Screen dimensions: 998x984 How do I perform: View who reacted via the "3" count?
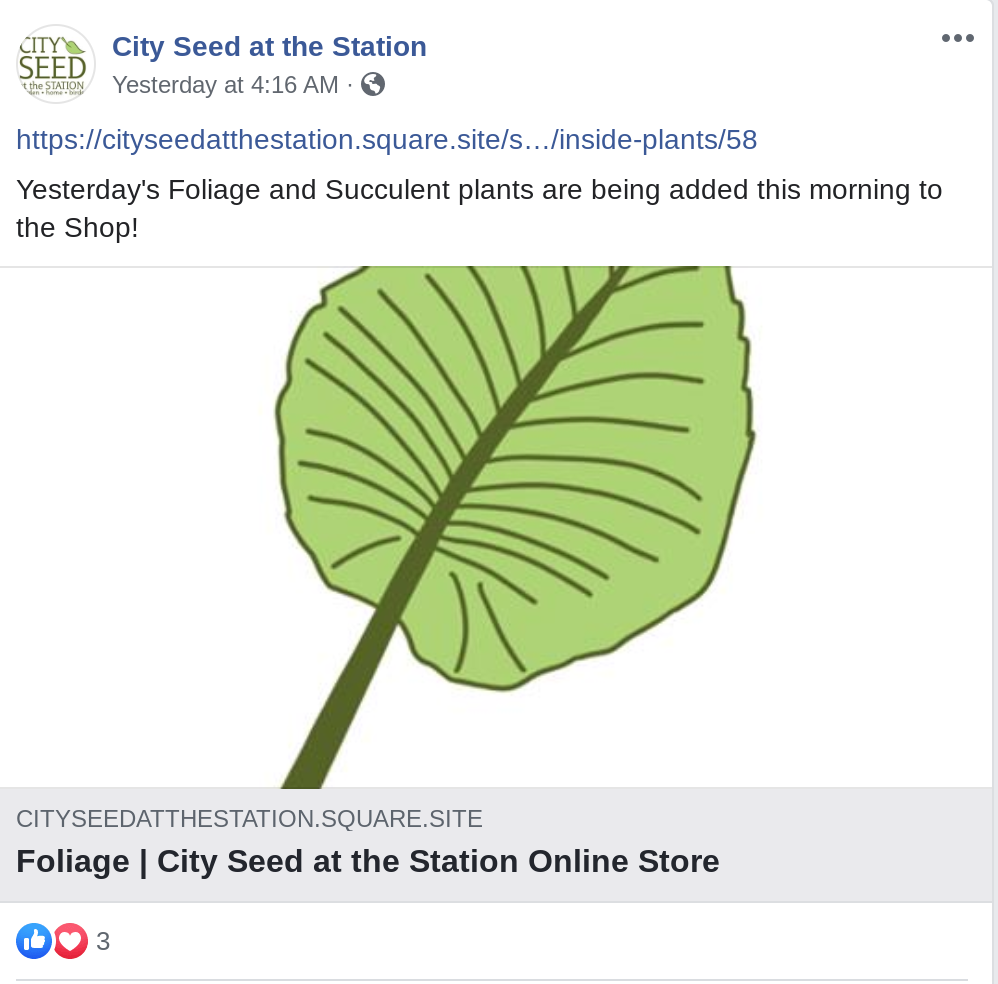[103, 941]
